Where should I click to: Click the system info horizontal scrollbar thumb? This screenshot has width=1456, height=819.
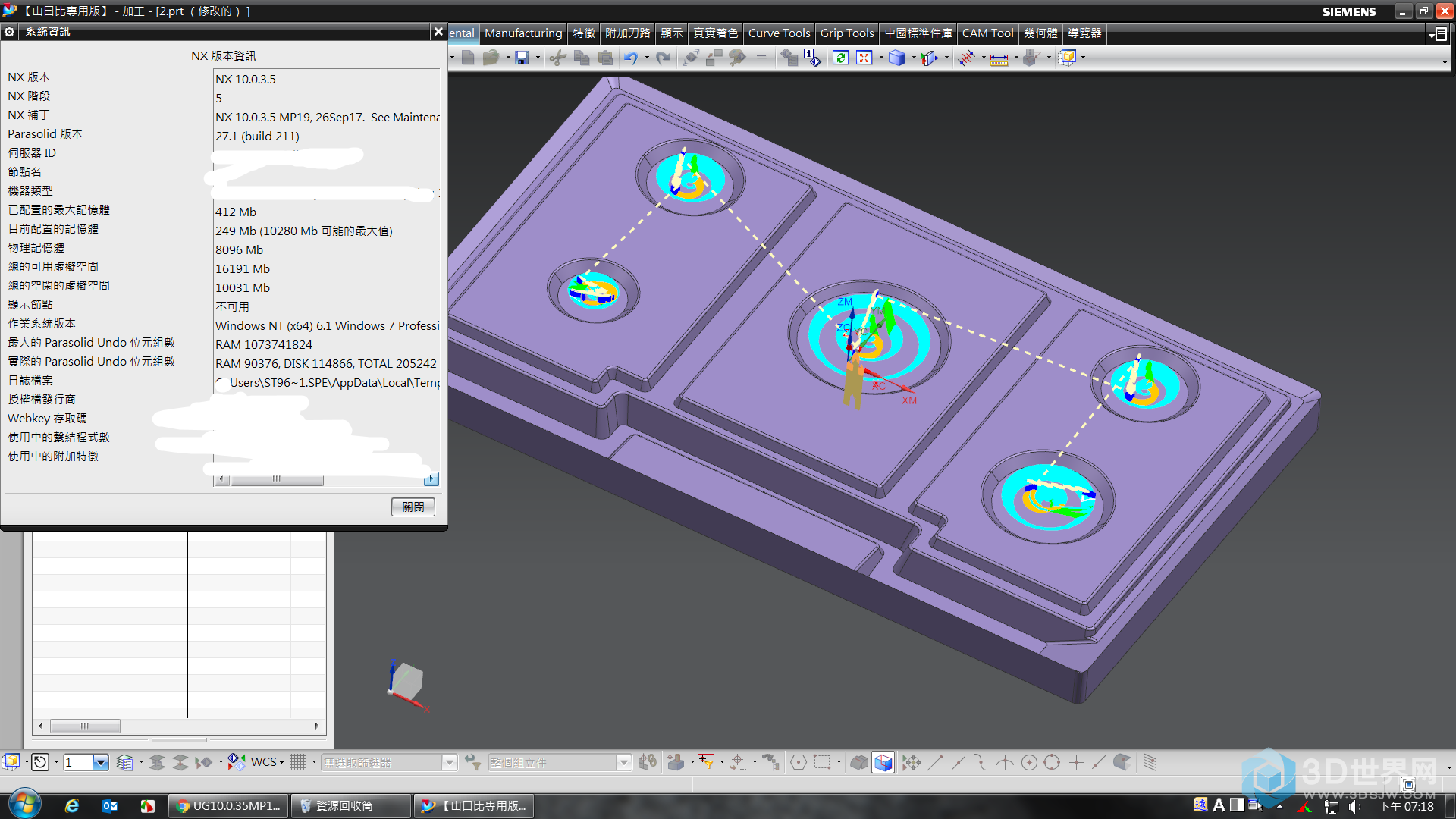coord(277,479)
